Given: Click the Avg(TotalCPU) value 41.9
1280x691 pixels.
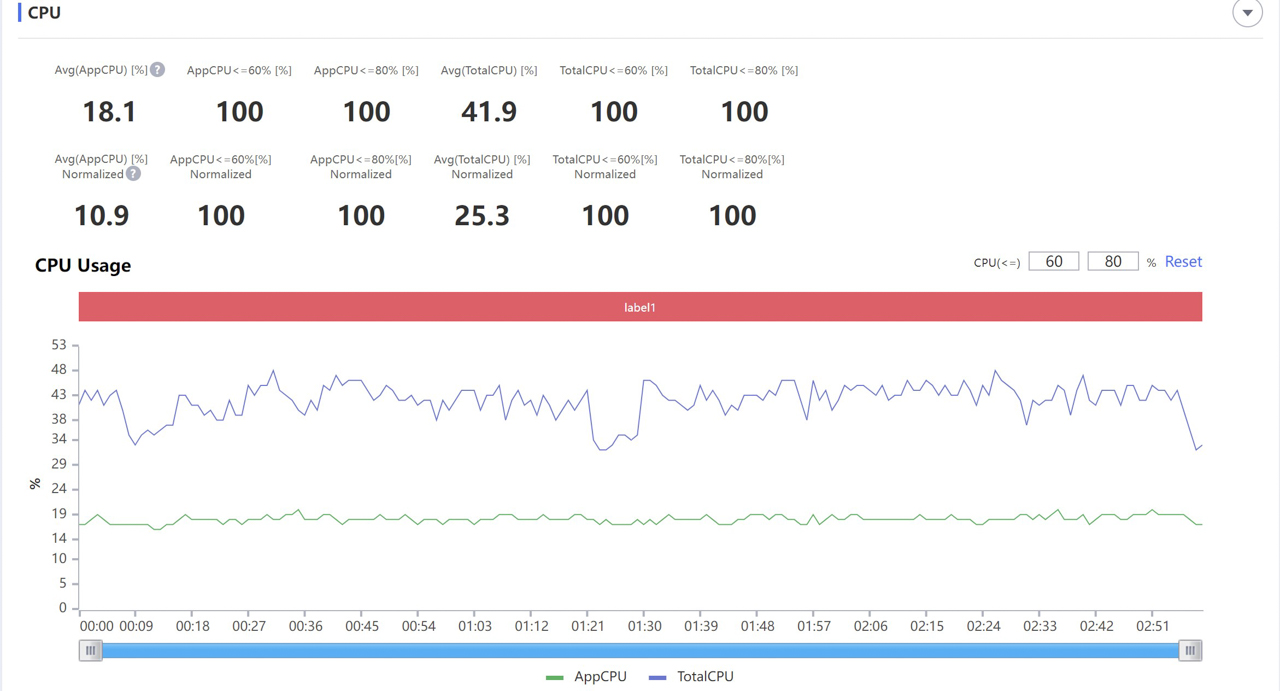Looking at the screenshot, I should tap(489, 112).
